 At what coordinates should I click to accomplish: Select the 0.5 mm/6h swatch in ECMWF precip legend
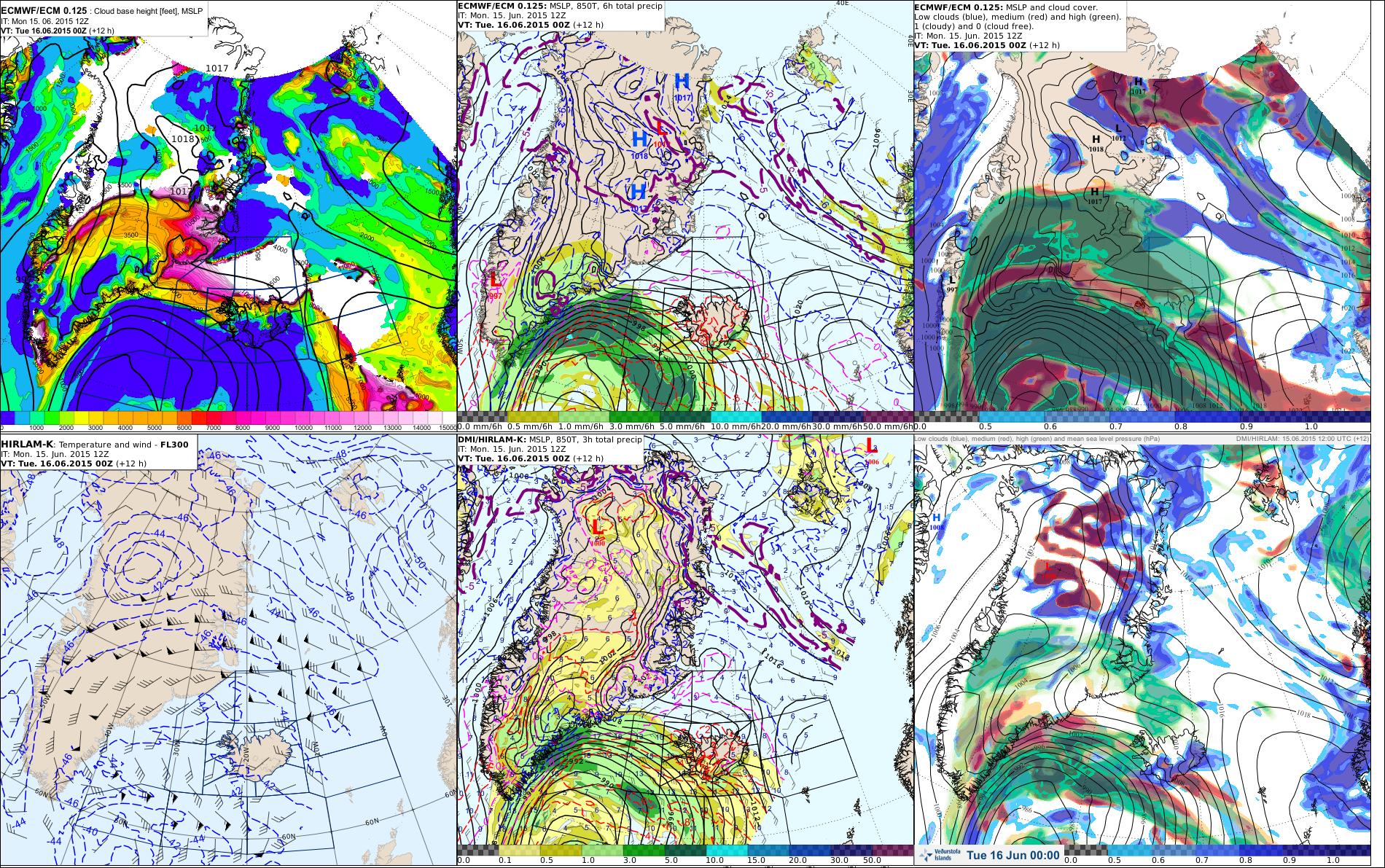pyautogui.click(x=533, y=417)
